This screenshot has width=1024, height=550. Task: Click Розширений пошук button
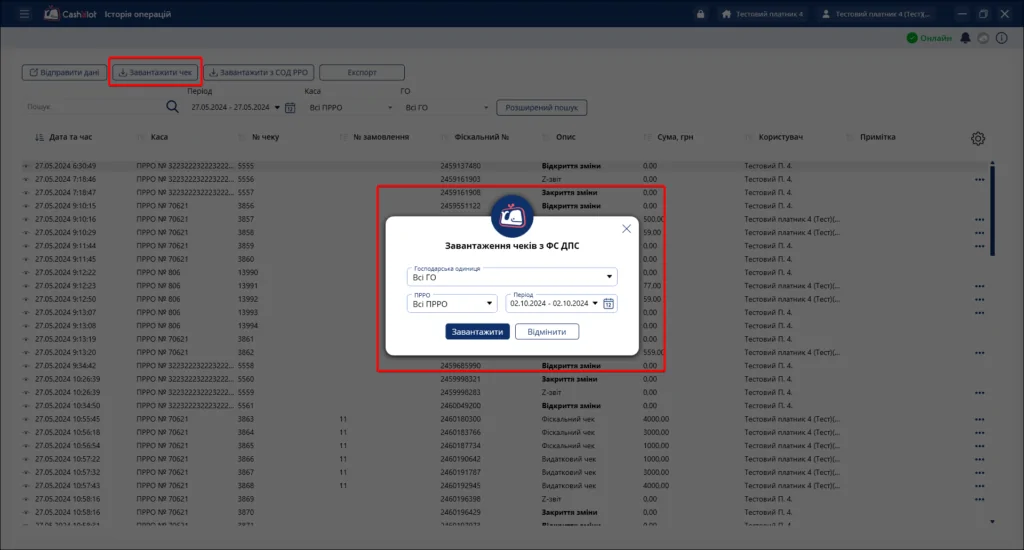click(541, 107)
